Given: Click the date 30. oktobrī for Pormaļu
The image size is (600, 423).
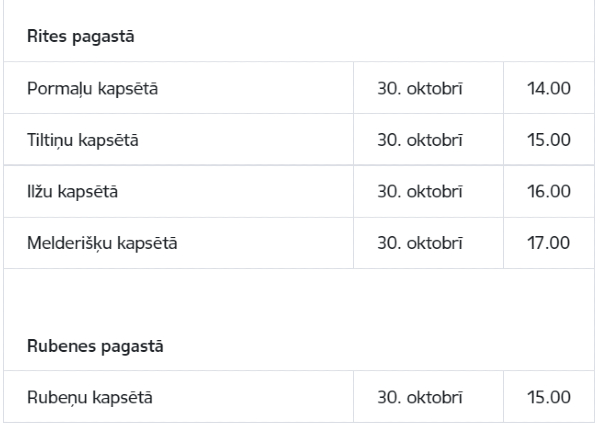Looking at the screenshot, I should [420, 89].
